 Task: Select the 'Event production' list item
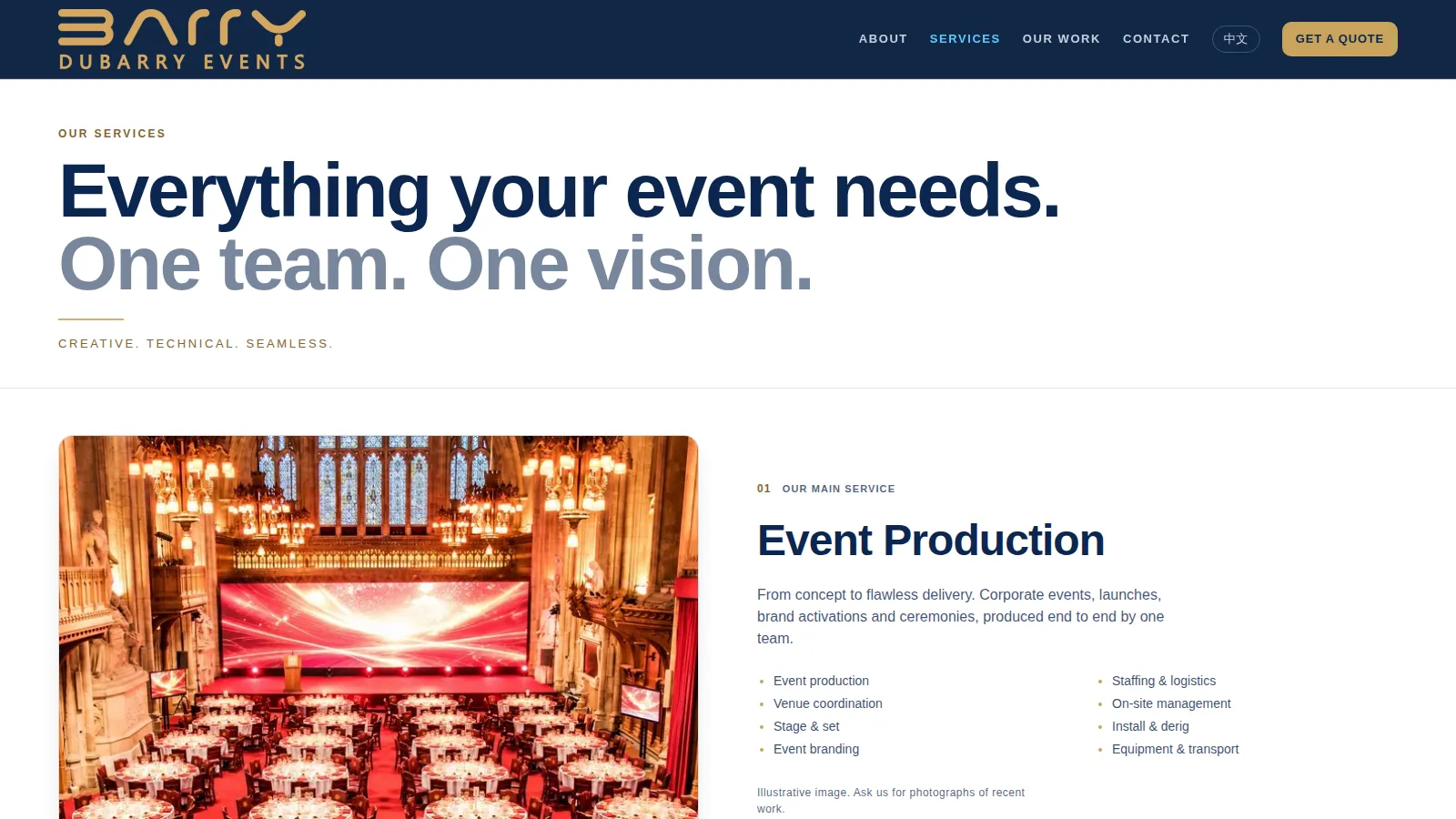pos(821,681)
